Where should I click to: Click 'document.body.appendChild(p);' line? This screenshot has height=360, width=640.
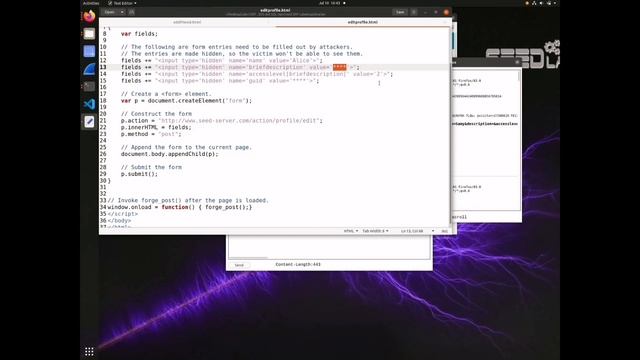[x=169, y=154]
